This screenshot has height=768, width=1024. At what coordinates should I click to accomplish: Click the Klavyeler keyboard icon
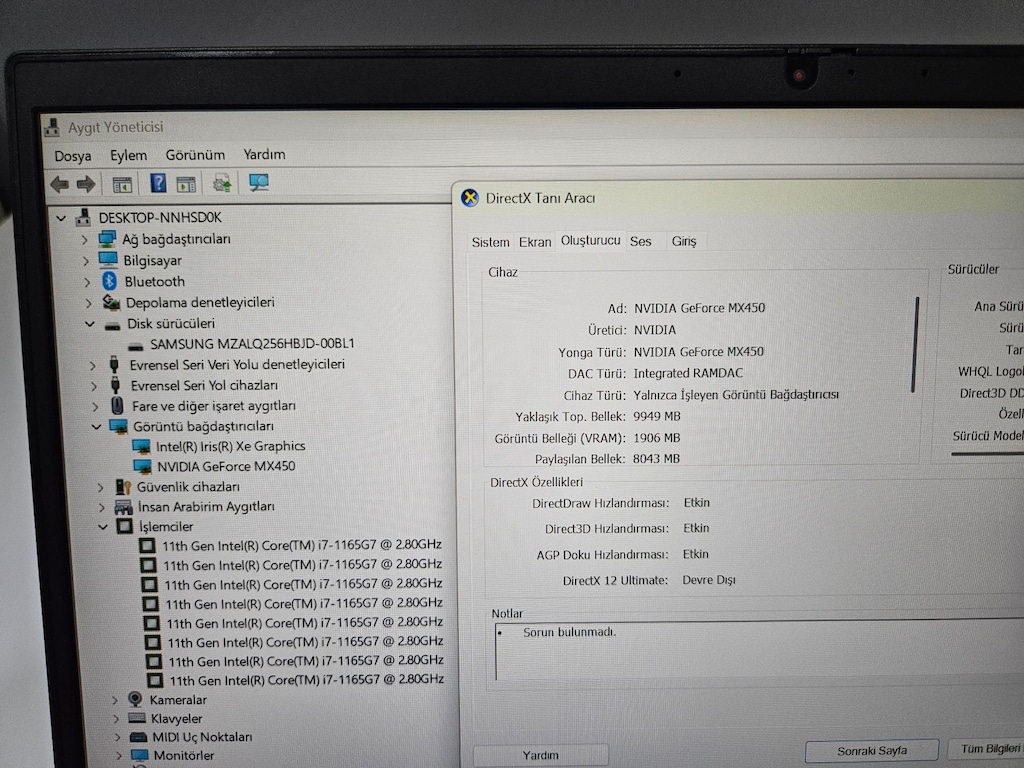click(x=136, y=718)
